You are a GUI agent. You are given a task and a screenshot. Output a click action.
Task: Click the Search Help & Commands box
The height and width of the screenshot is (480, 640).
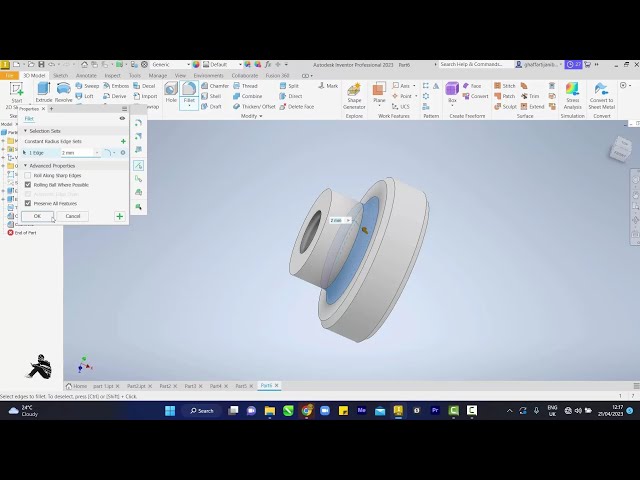[476, 64]
